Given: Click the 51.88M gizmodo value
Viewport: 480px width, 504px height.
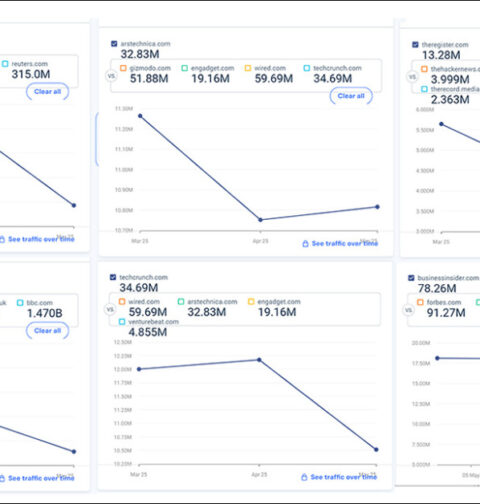Looking at the screenshot, I should click(149, 79).
